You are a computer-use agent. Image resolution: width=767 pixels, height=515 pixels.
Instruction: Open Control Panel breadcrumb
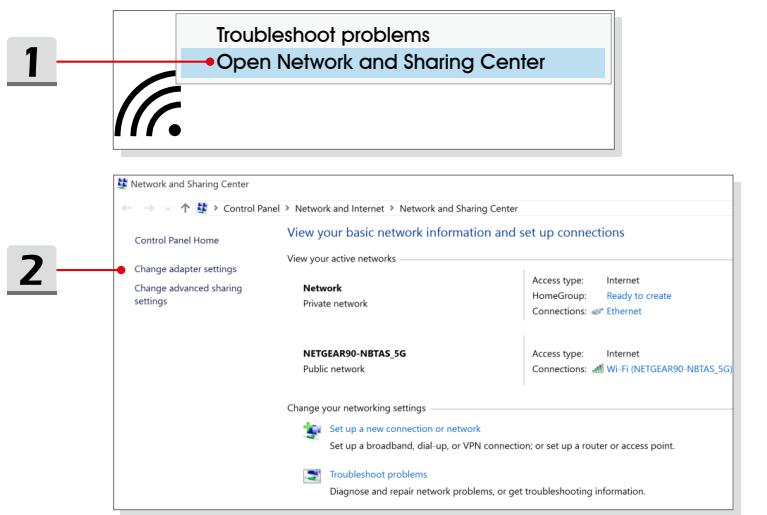[x=251, y=208]
